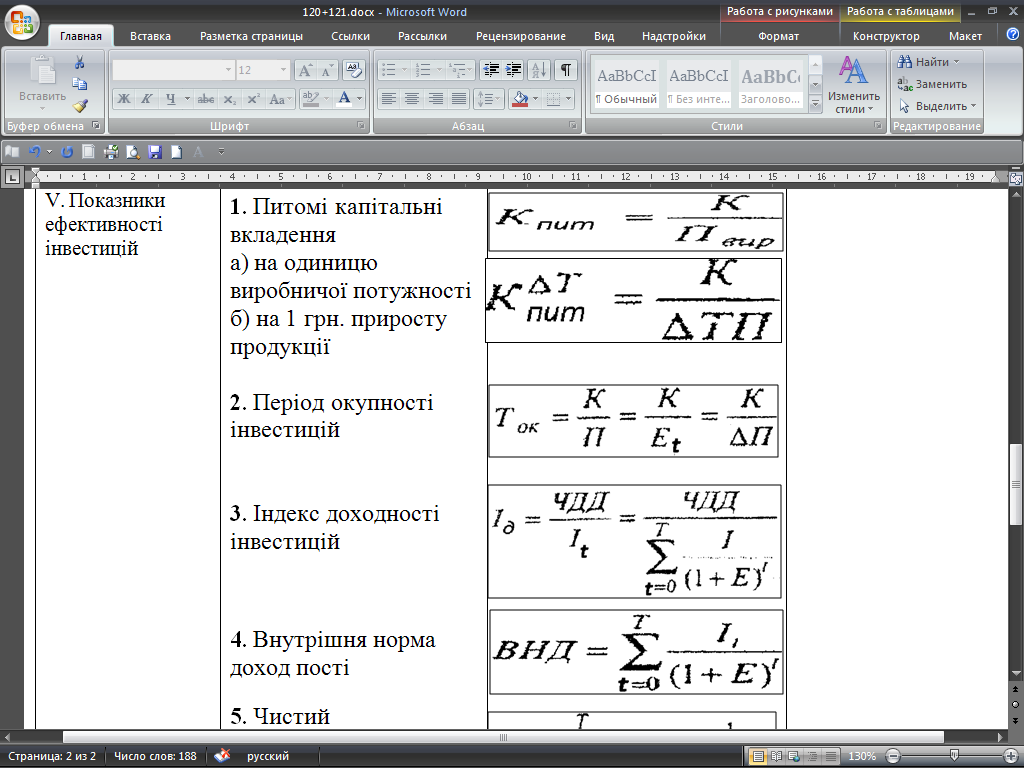Click print preview magnifier icon

click(133, 152)
